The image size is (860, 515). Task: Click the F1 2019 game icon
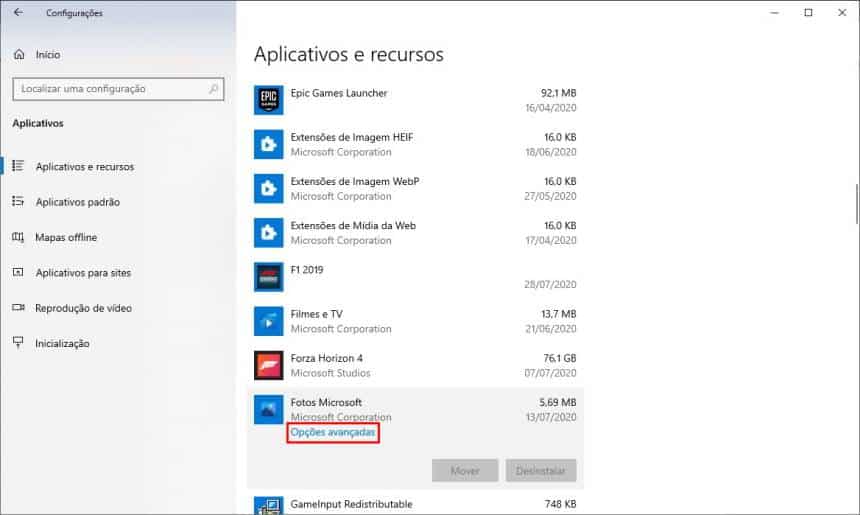[x=268, y=277]
